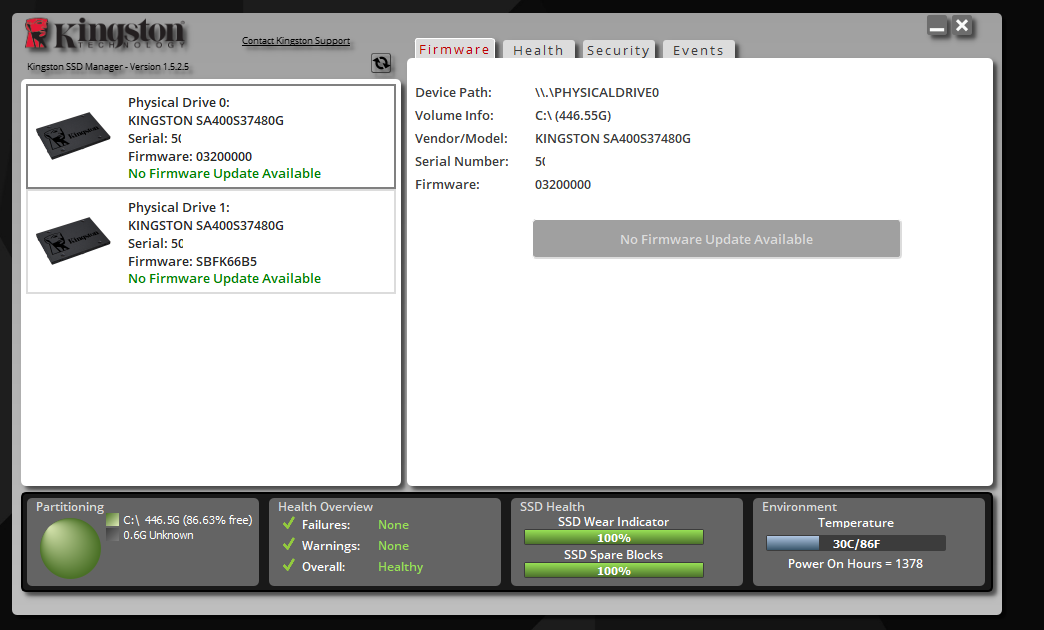1044x630 pixels.
Task: Click the 0.6G Unknown partition label
Action: point(158,535)
